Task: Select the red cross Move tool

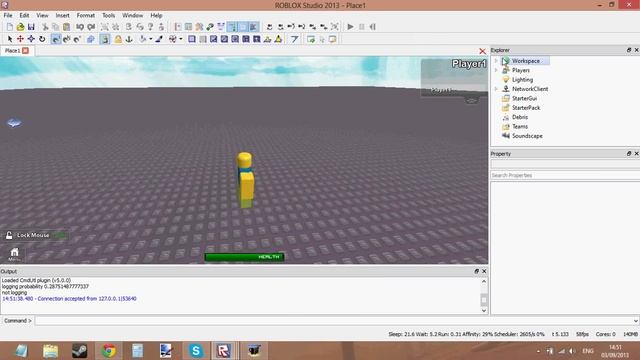Action: pos(20,39)
